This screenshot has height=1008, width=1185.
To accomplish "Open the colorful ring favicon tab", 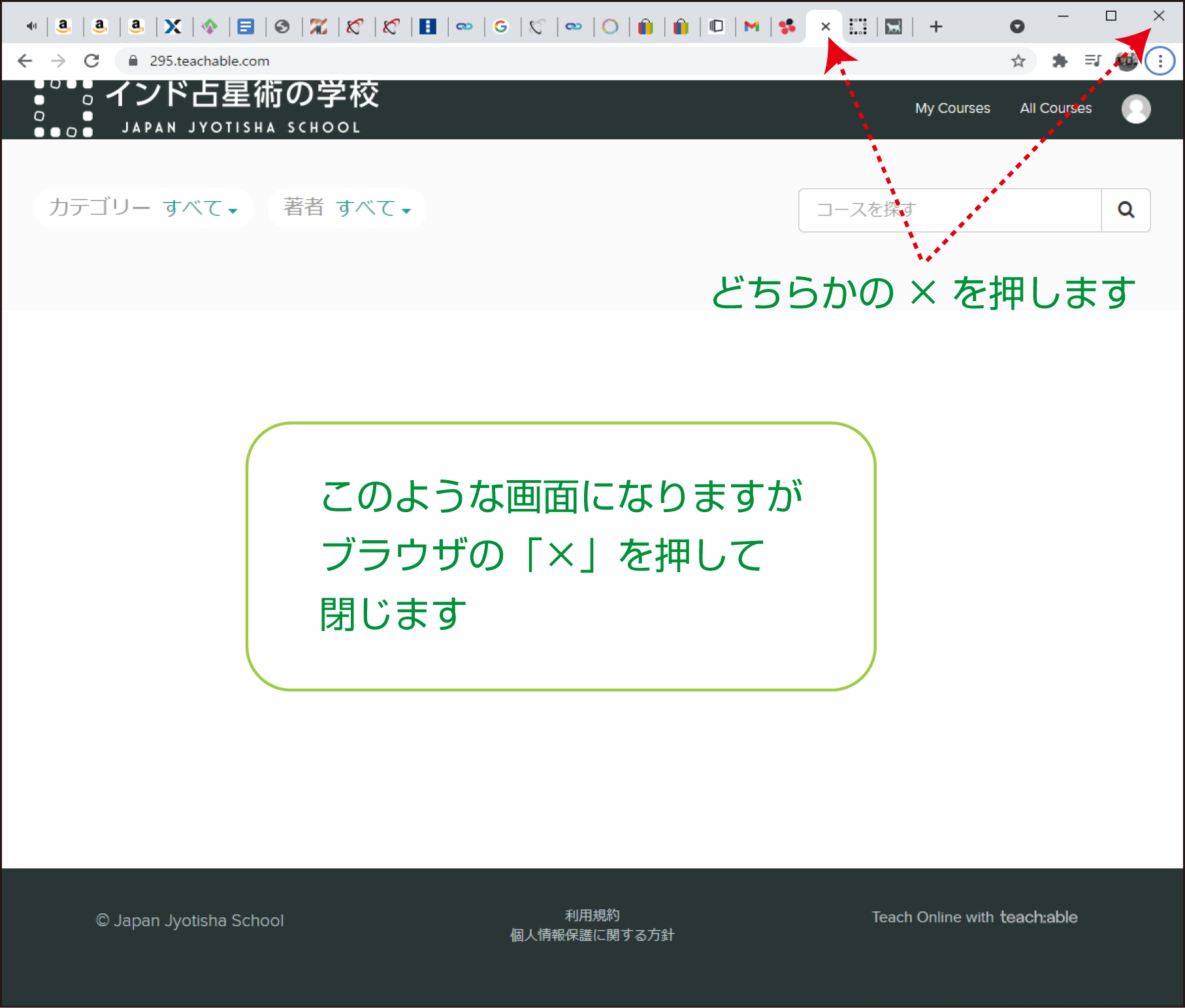I will point(610,27).
